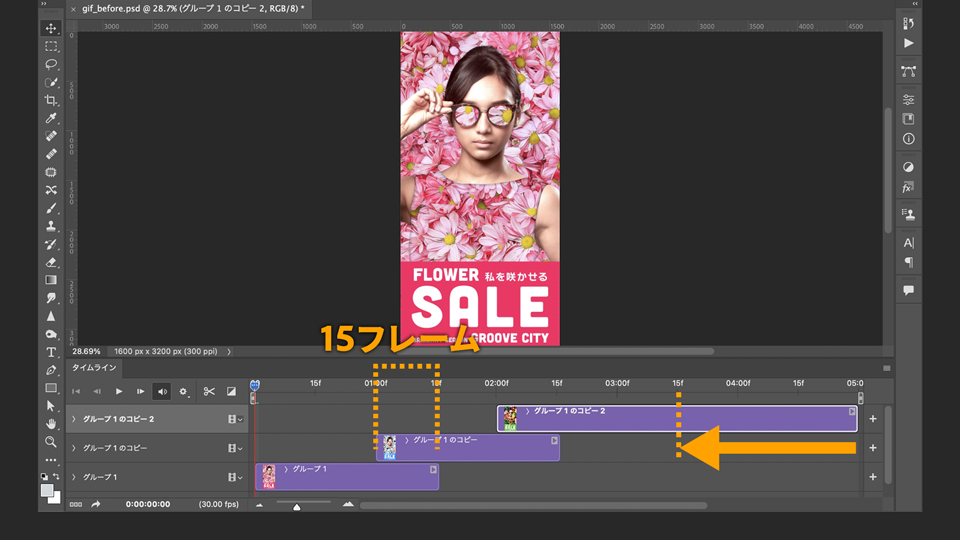Open the Paragraph panel icon
The width and height of the screenshot is (960, 540).
[909, 263]
